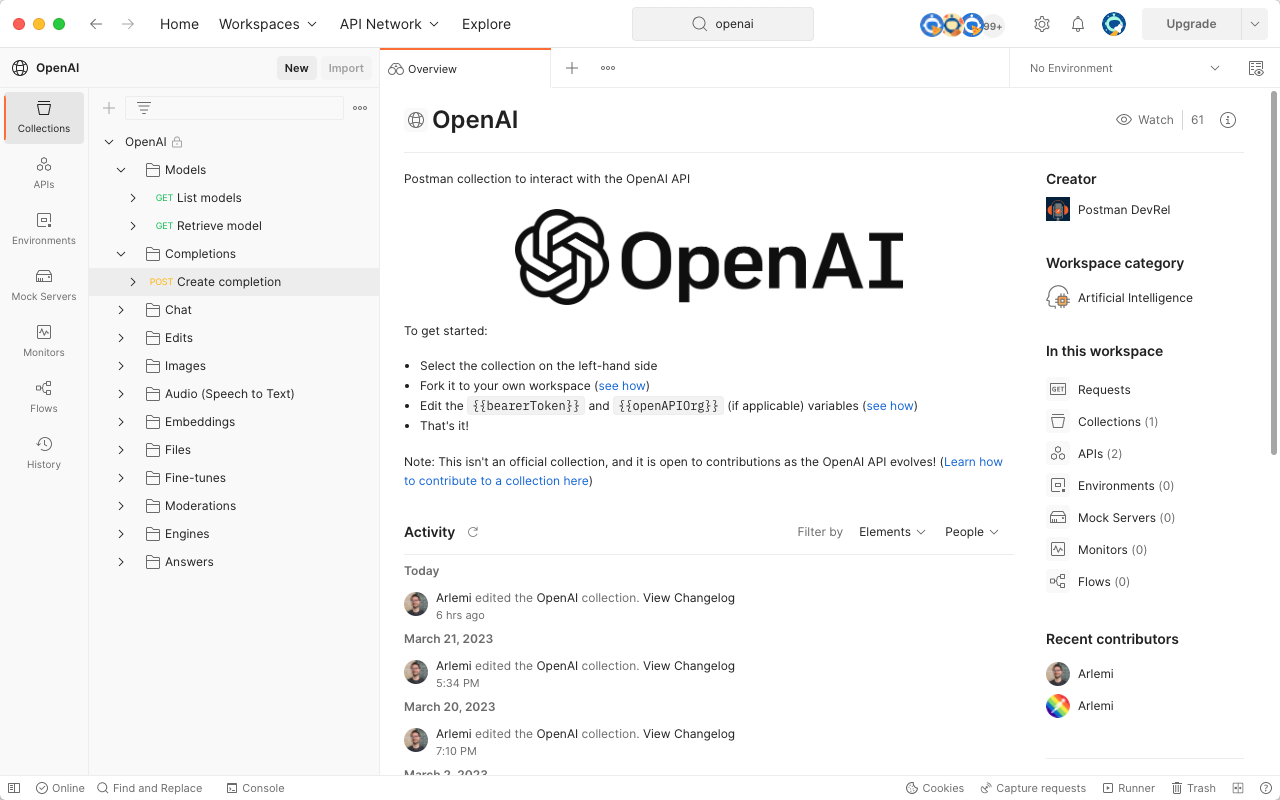Screen dimensions: 1280x800
Task: Open the Collection Runner
Action: 1128,788
